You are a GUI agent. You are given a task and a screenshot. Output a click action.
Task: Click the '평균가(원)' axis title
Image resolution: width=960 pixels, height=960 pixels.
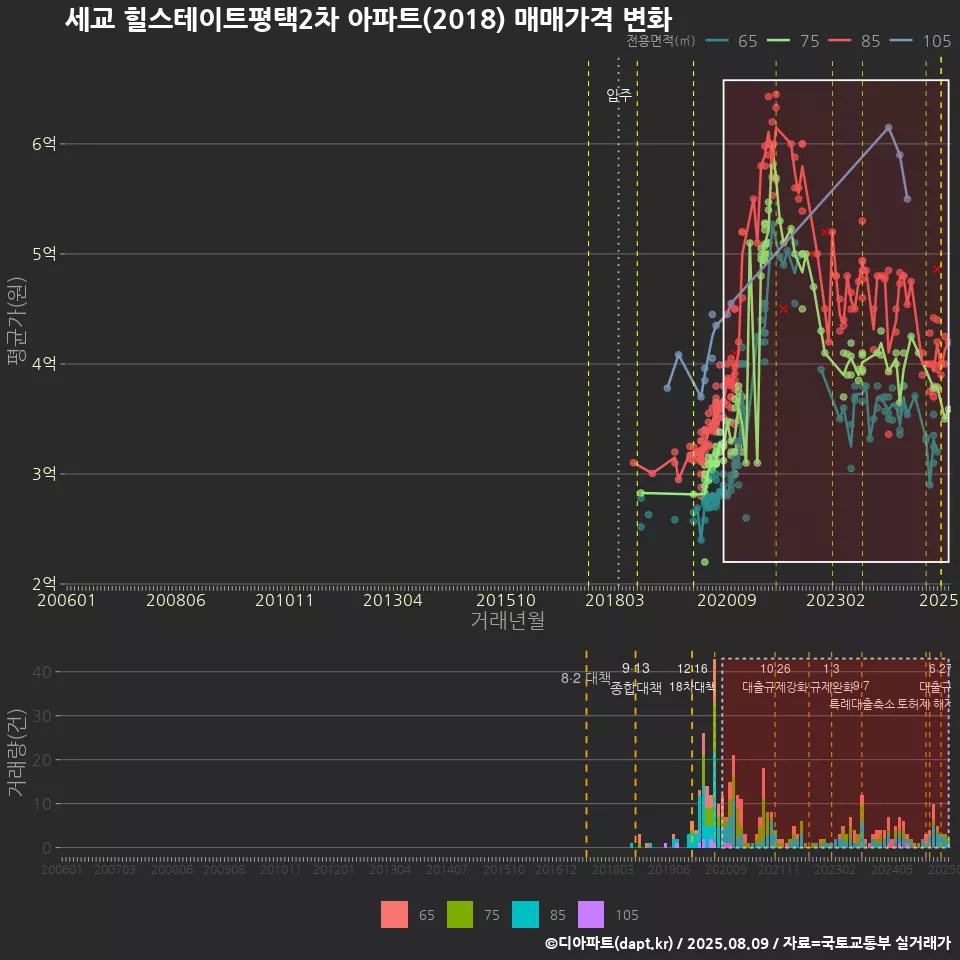tap(16, 321)
